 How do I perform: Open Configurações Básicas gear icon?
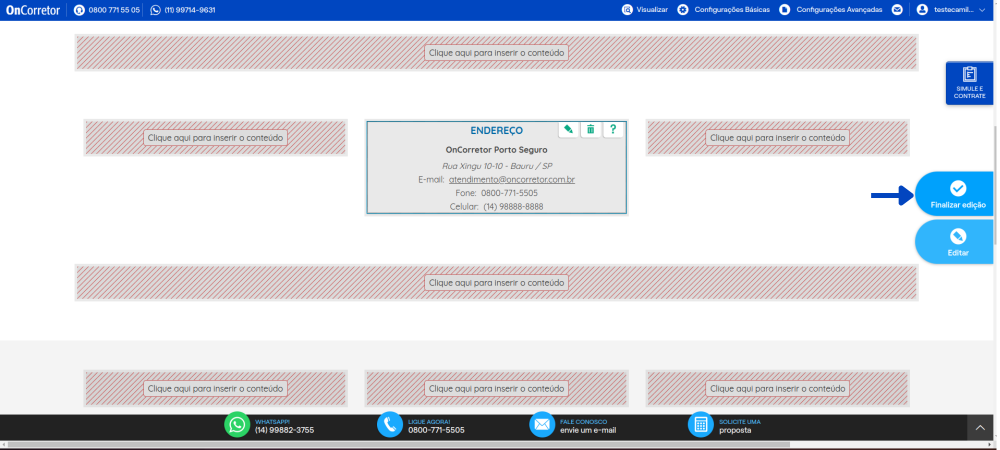click(683, 10)
